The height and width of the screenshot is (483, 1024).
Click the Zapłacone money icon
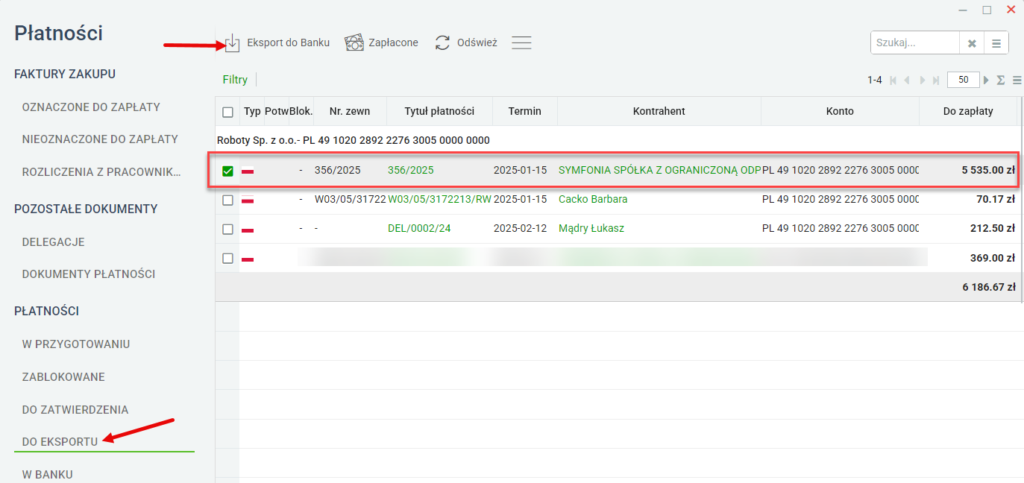click(x=354, y=43)
